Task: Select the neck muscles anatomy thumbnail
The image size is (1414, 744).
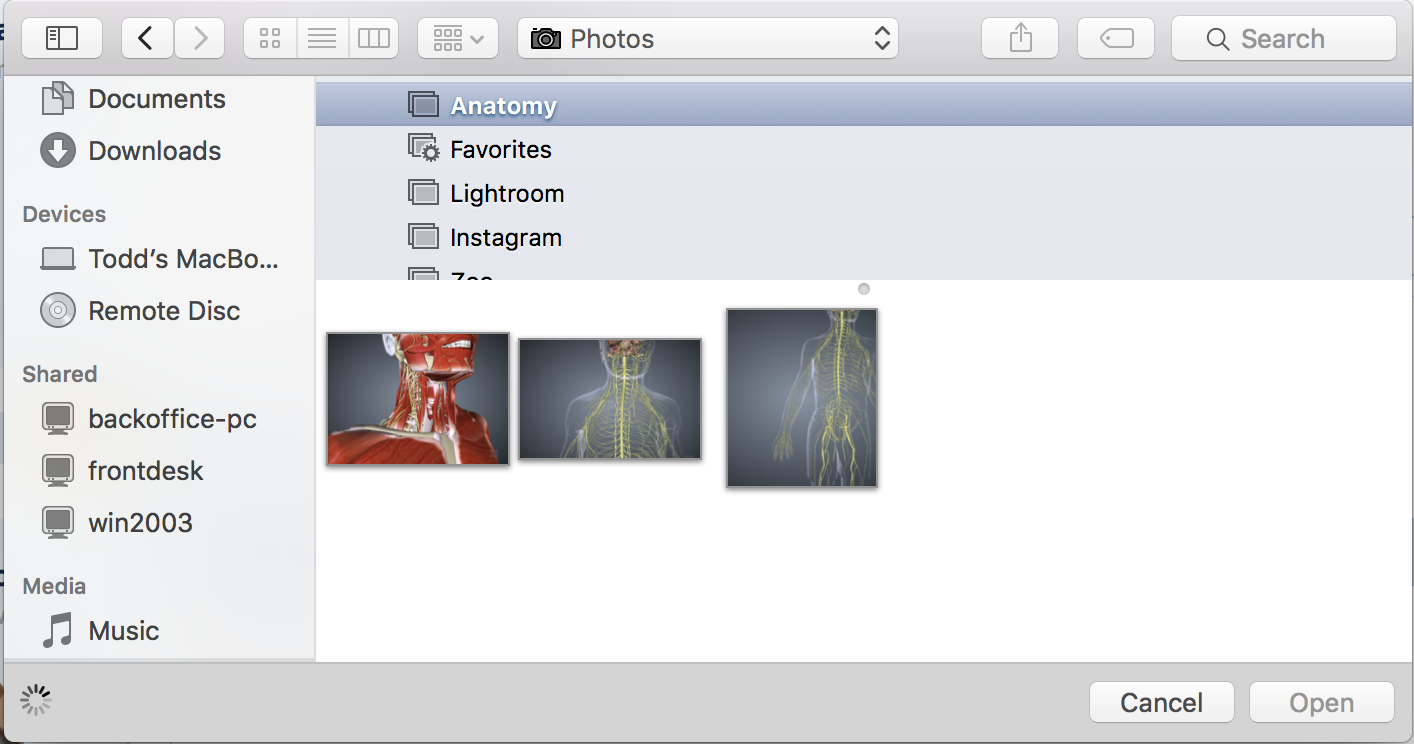Action: (x=418, y=398)
